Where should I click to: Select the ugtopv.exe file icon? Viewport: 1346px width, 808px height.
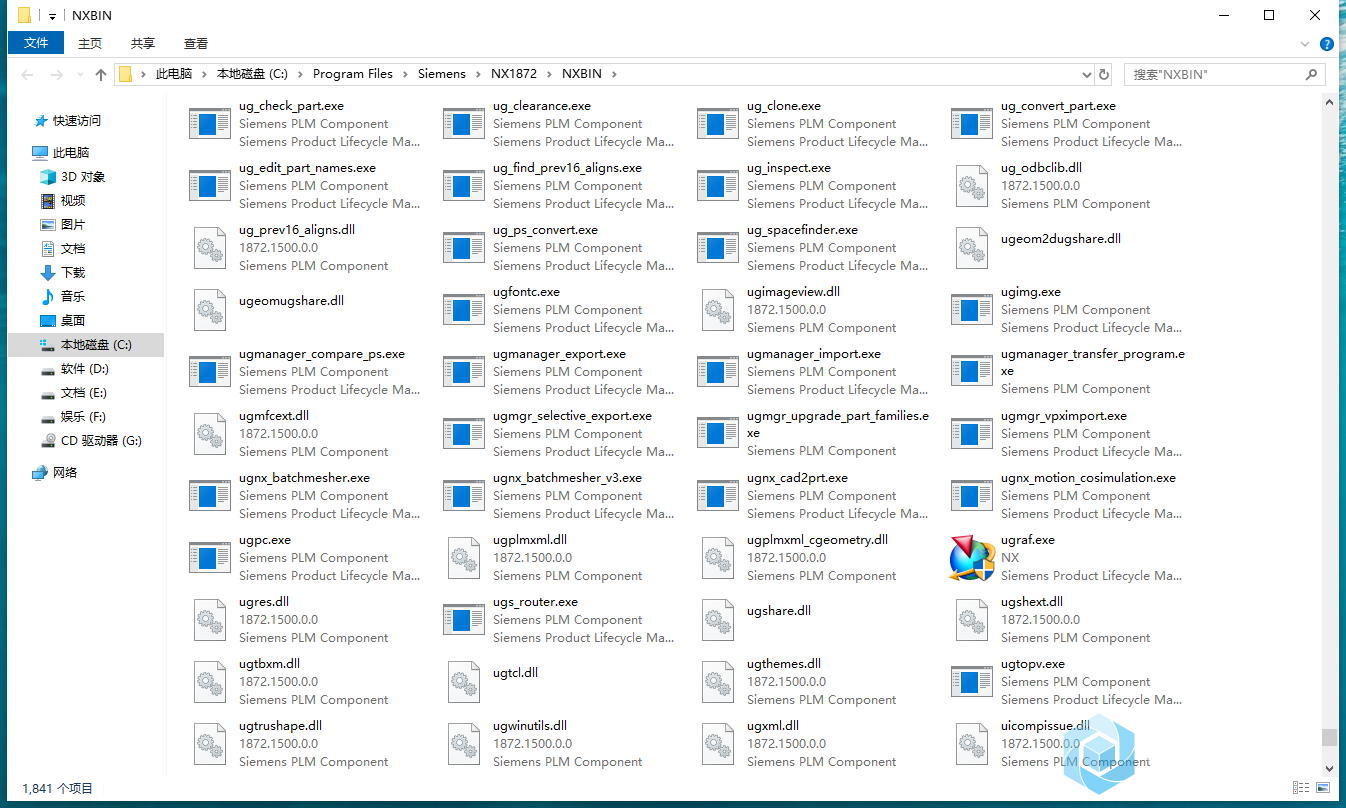click(972, 682)
